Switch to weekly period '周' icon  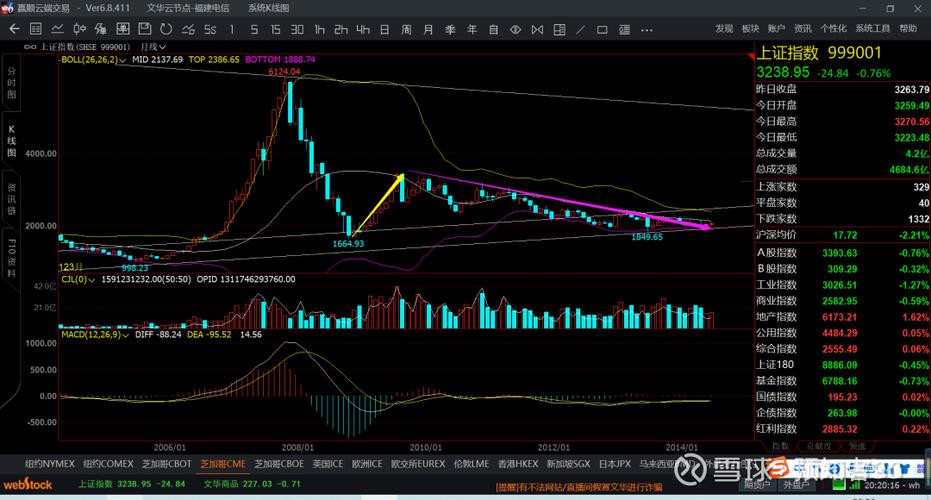pos(407,29)
